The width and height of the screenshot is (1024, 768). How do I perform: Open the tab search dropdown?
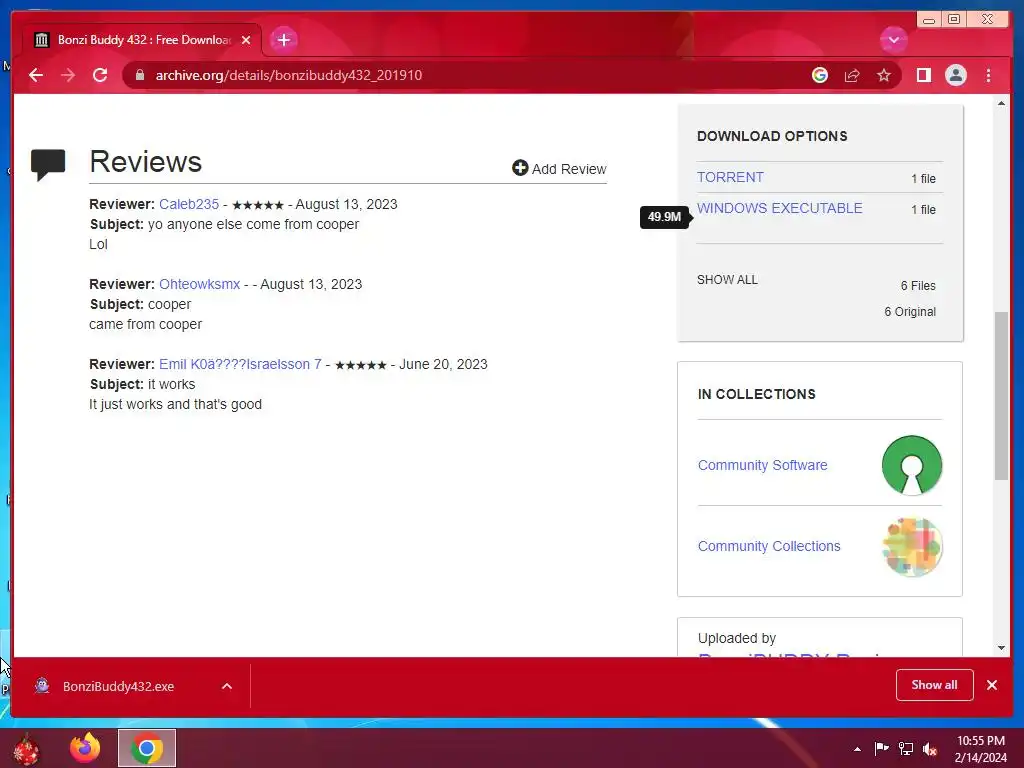click(x=893, y=40)
